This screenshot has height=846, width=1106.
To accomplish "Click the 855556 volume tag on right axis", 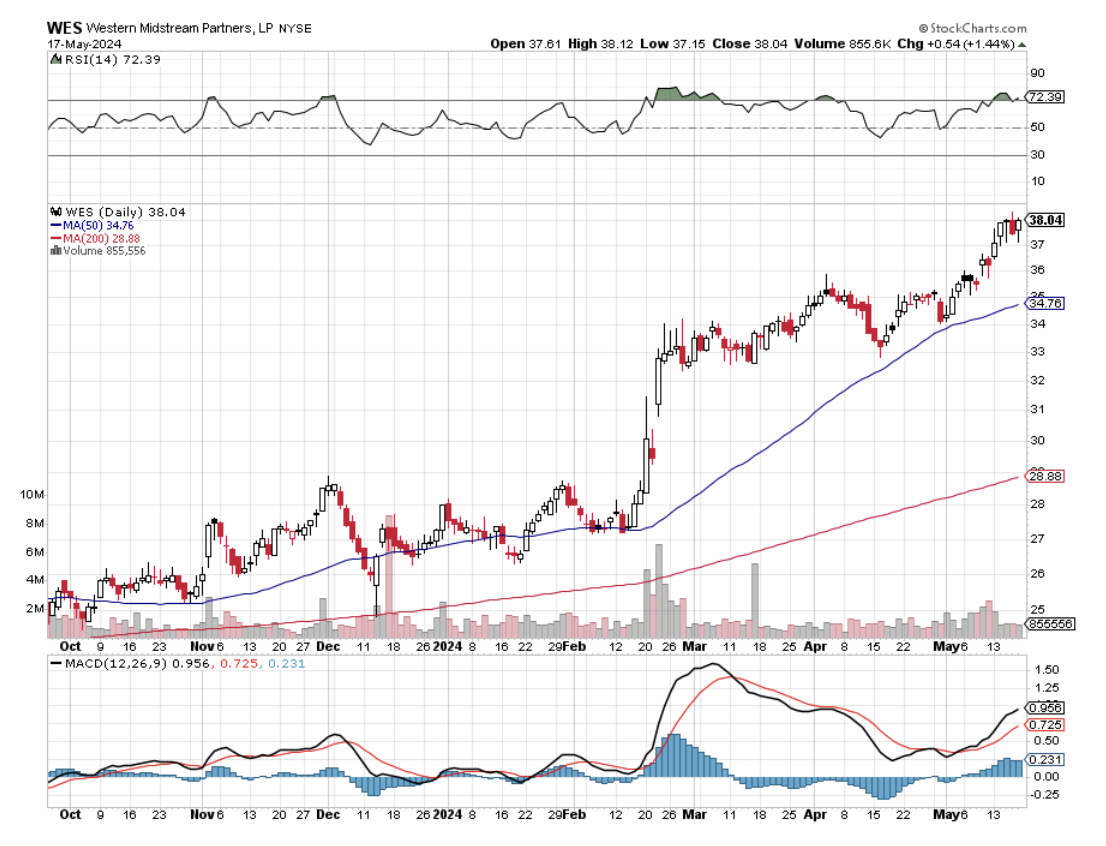I will [1051, 624].
